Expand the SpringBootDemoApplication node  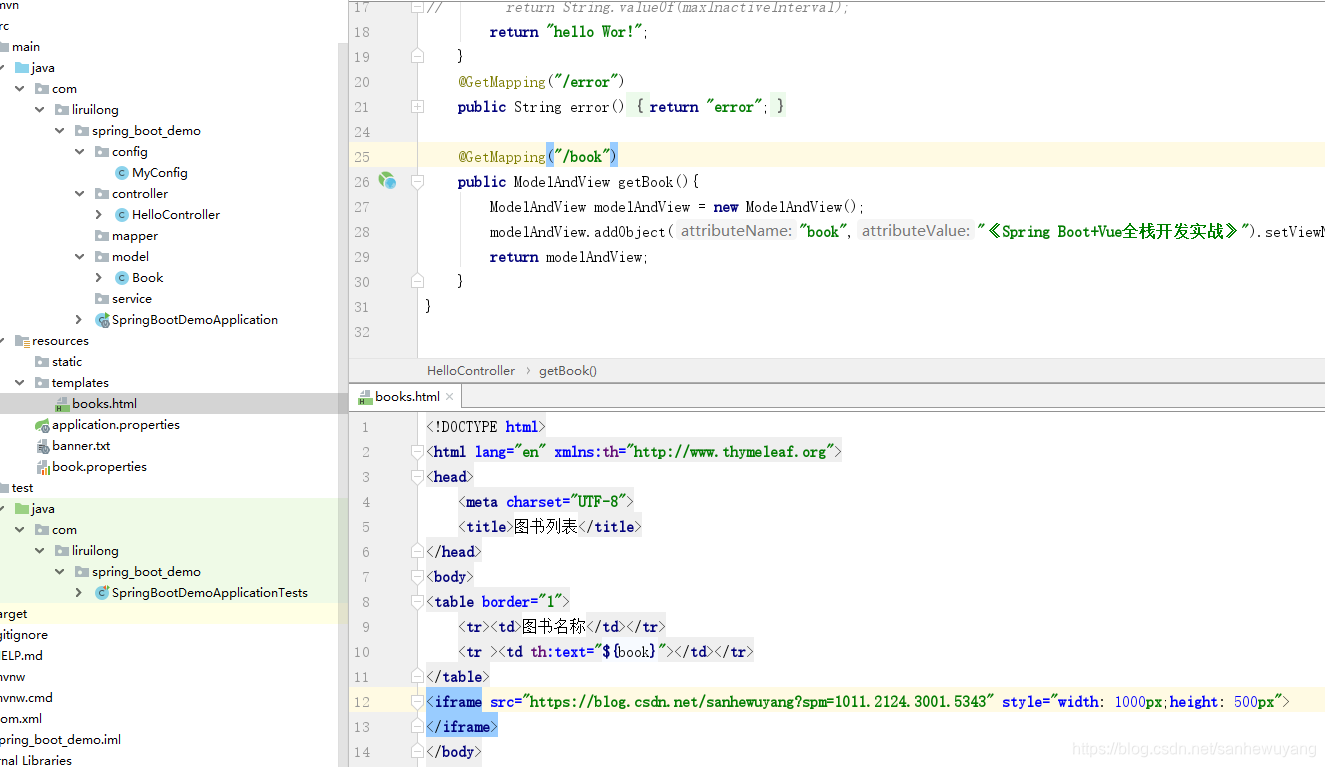click(x=79, y=320)
